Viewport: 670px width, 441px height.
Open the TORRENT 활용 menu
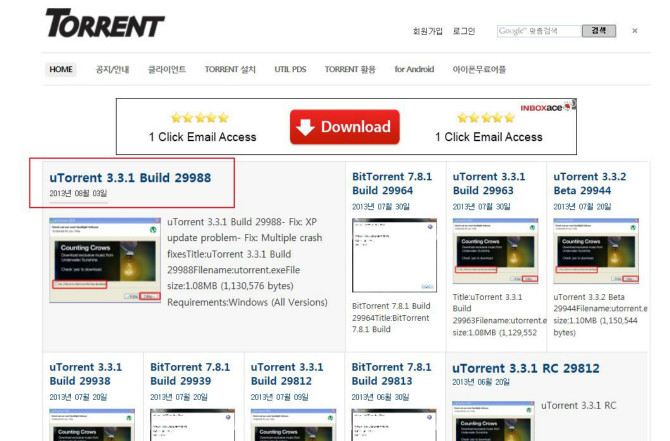pos(350,69)
